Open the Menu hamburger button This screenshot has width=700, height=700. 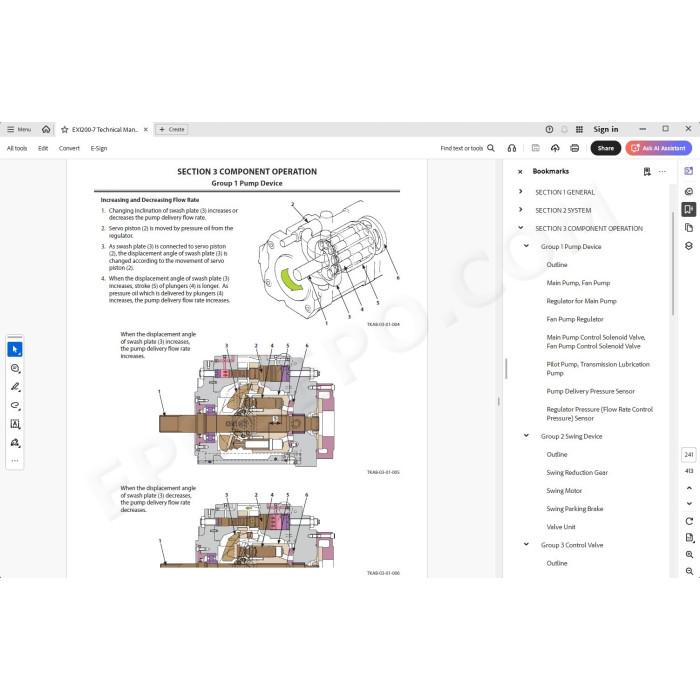coord(19,129)
